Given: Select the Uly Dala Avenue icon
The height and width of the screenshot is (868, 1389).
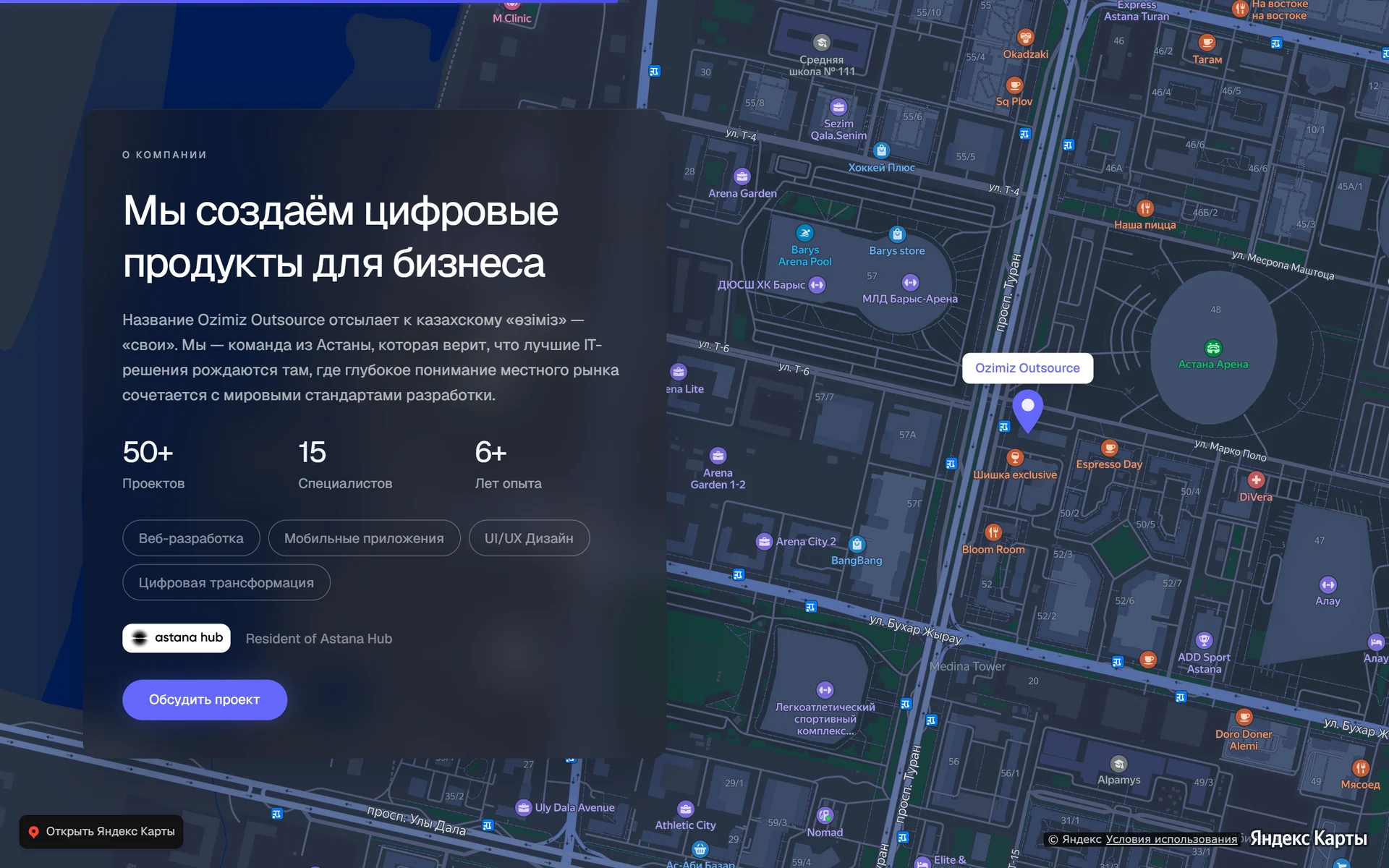Looking at the screenshot, I should pyautogui.click(x=523, y=807).
